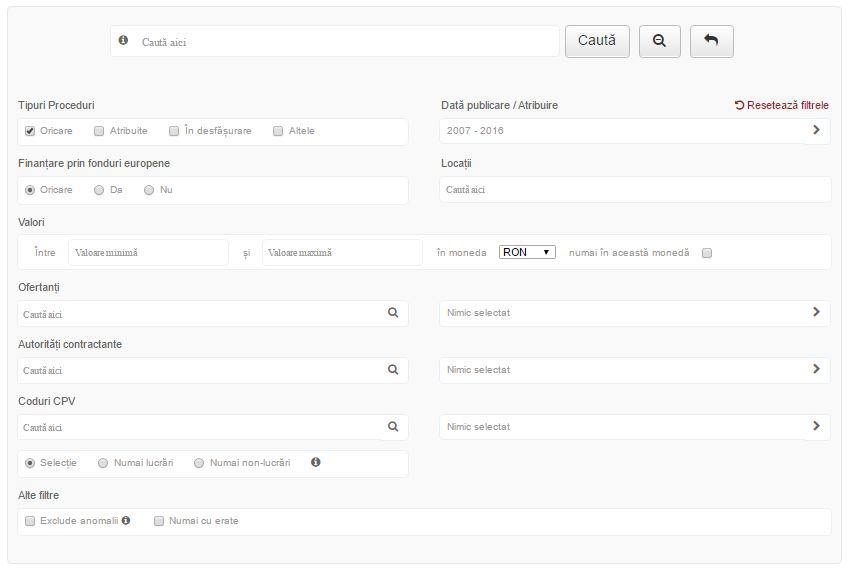
Task: Click the magnifier icon in Ofertanți search
Action: (x=393, y=313)
